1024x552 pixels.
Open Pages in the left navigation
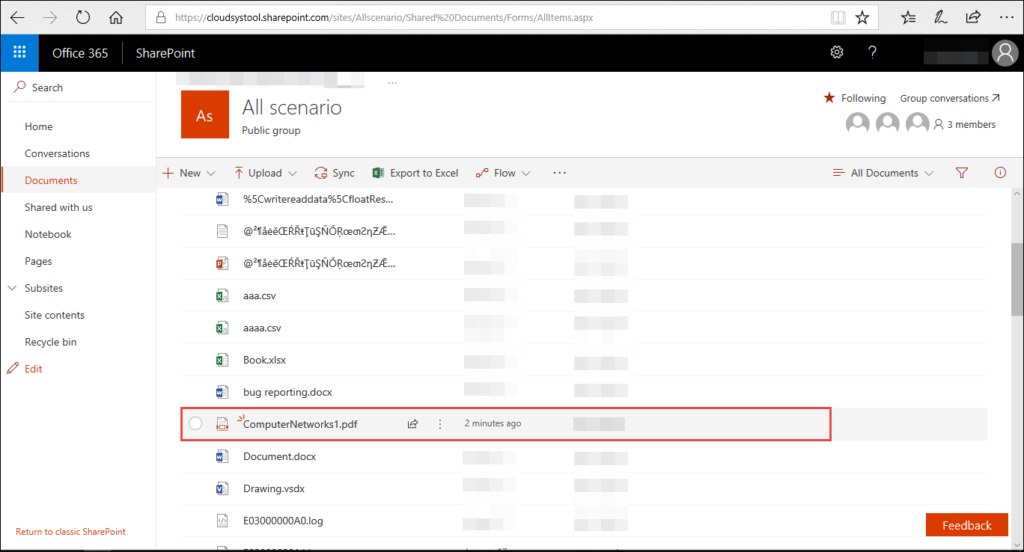[38, 261]
